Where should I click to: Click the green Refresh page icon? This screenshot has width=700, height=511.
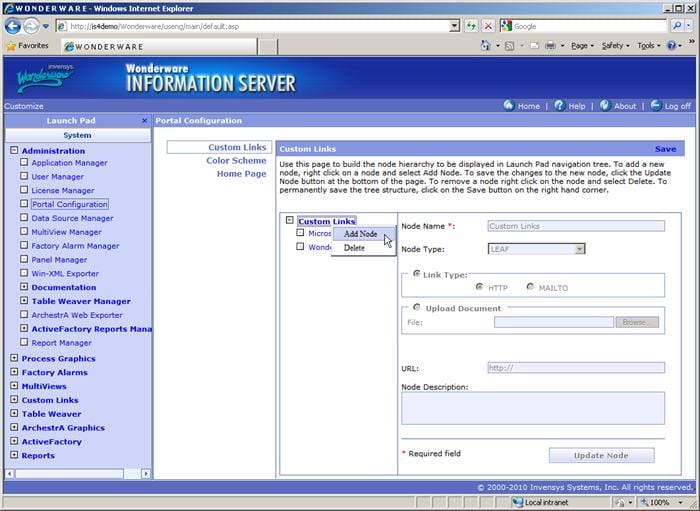471,26
